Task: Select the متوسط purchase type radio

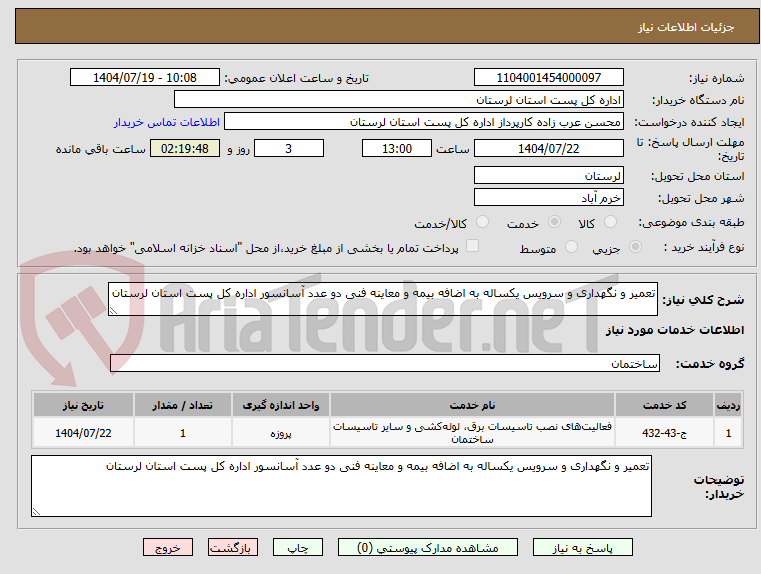Action: 571,247
